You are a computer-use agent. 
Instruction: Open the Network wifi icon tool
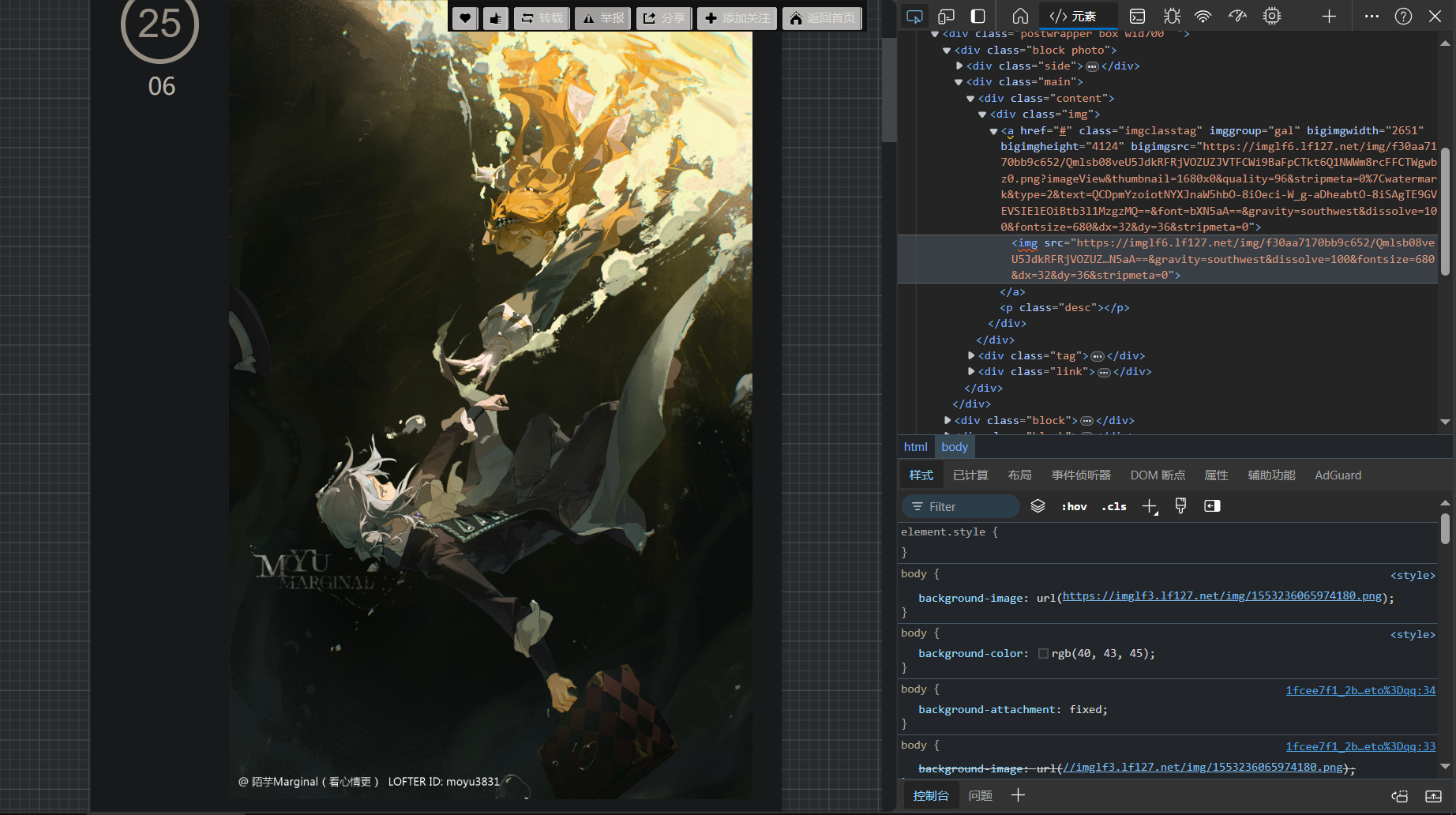[1203, 16]
